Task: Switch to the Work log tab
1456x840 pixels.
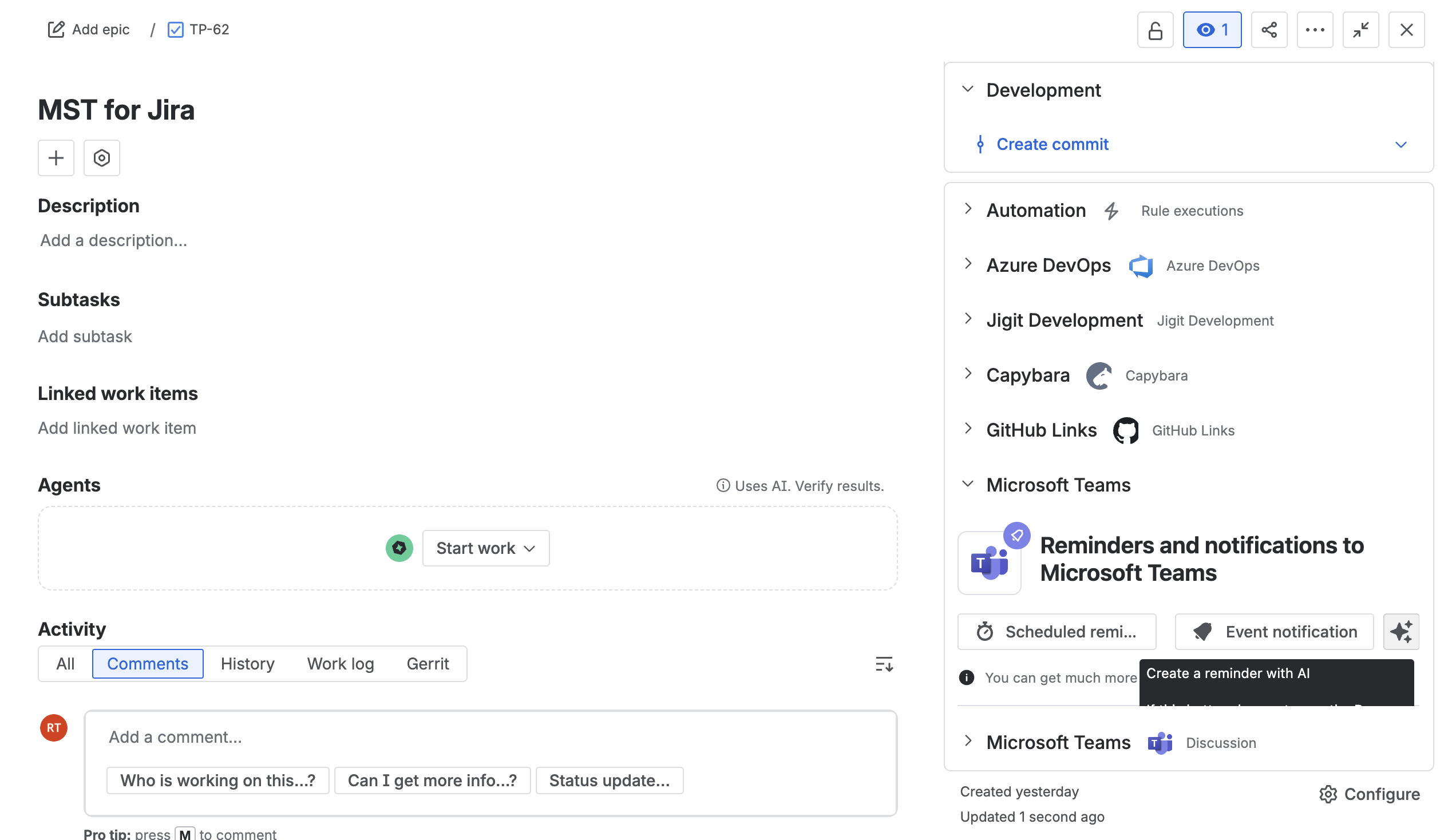Action: tap(341, 663)
